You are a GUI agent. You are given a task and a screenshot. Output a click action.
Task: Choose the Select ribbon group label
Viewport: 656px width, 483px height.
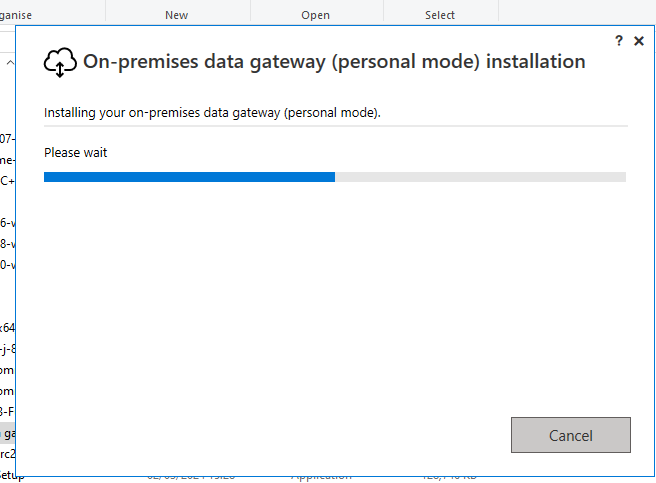click(x=440, y=15)
